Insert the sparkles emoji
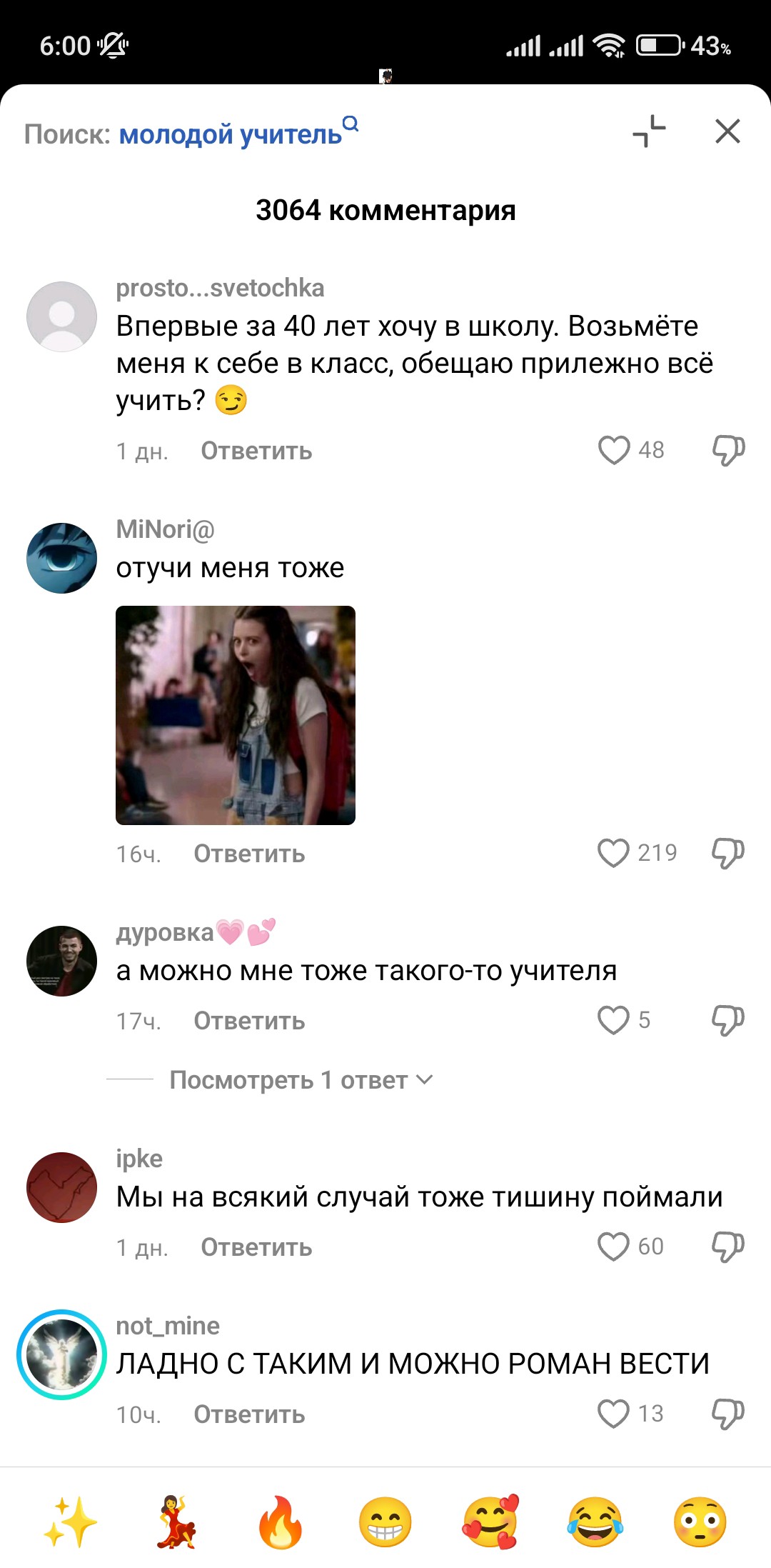This screenshot has height=1568, width=771. tap(70, 1522)
